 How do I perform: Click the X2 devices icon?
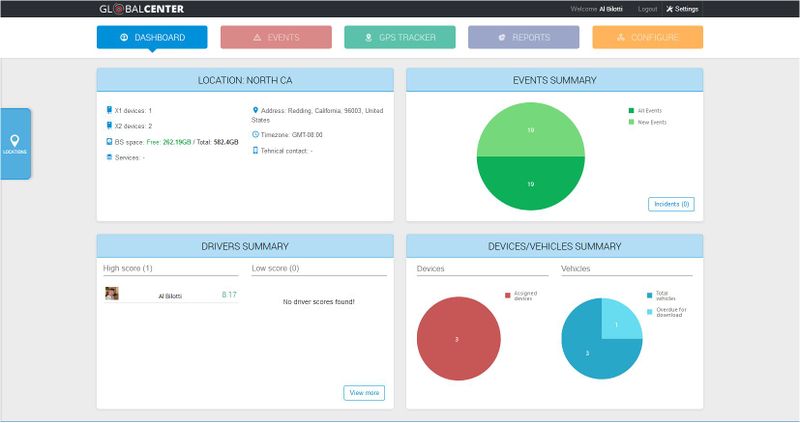pyautogui.click(x=109, y=126)
